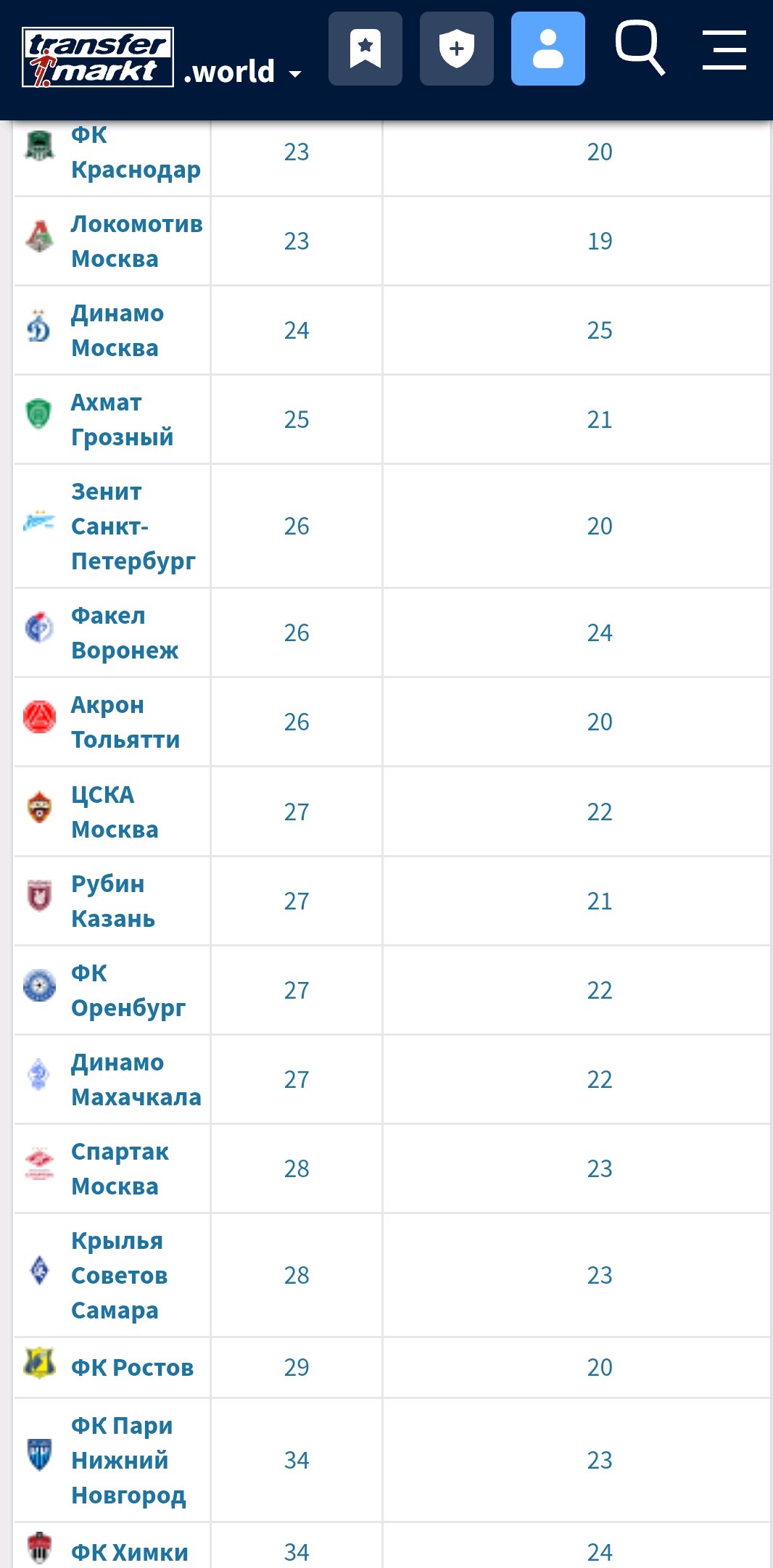Viewport: 773px width, 1568px height.
Task: Expand the .world region dropdown
Action: (x=243, y=72)
